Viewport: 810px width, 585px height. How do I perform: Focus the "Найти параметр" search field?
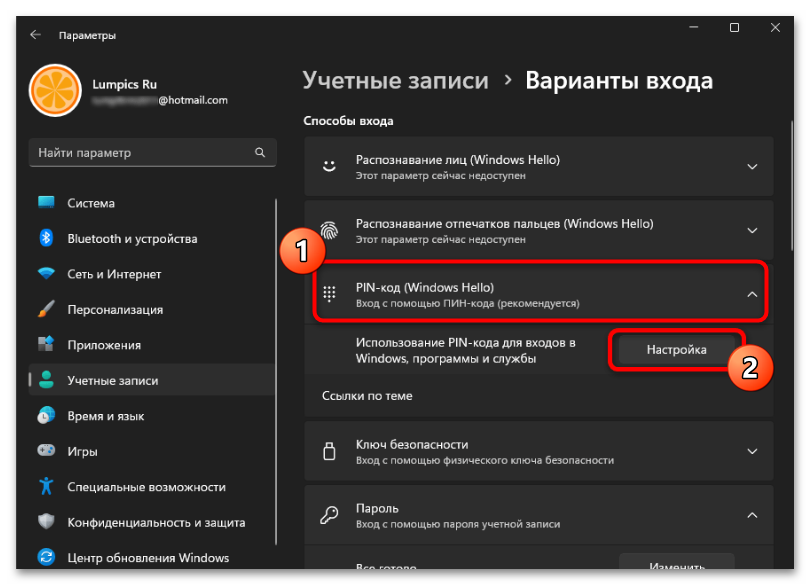click(152, 152)
